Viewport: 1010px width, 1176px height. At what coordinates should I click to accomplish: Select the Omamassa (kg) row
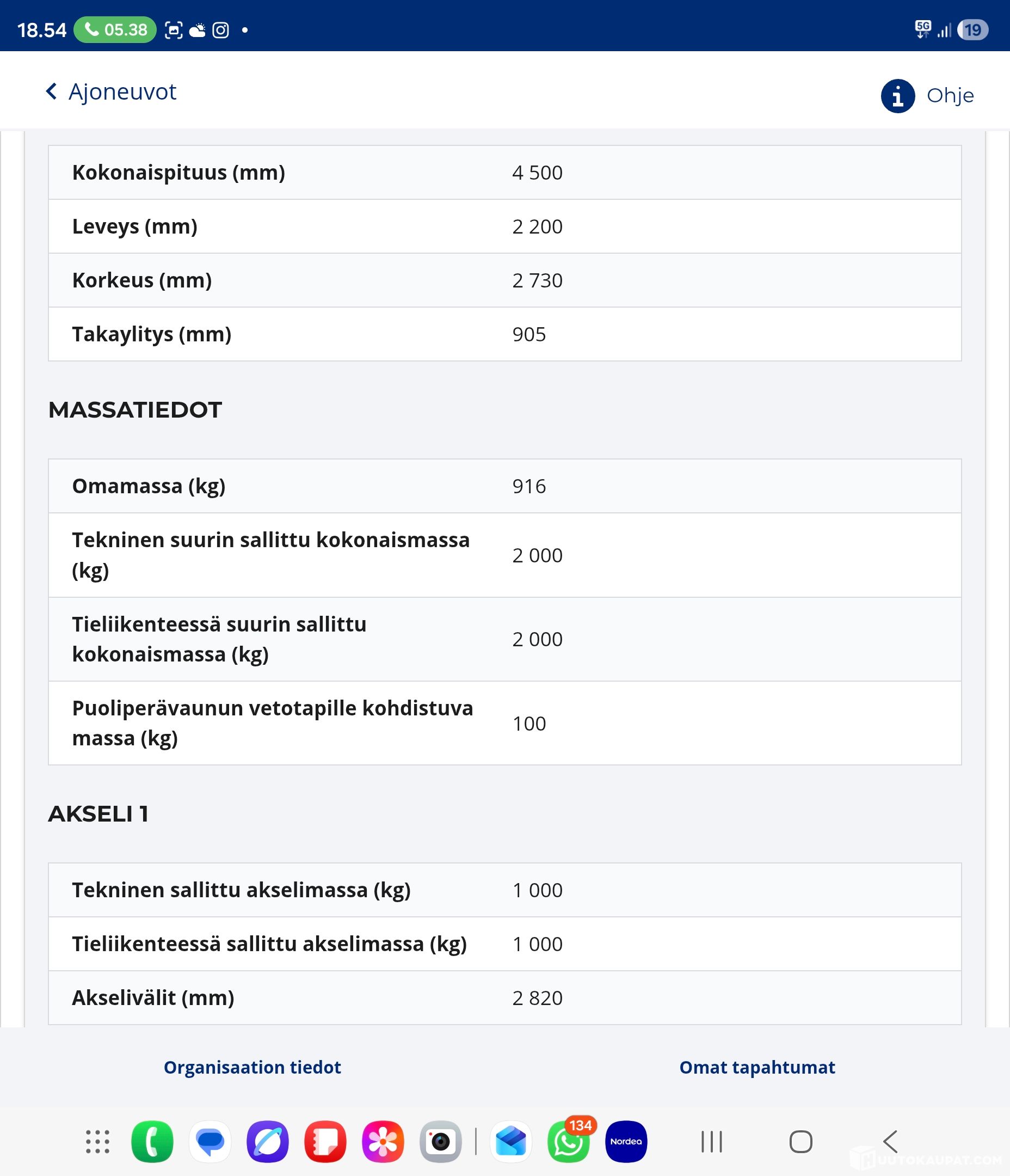pyautogui.click(x=504, y=486)
